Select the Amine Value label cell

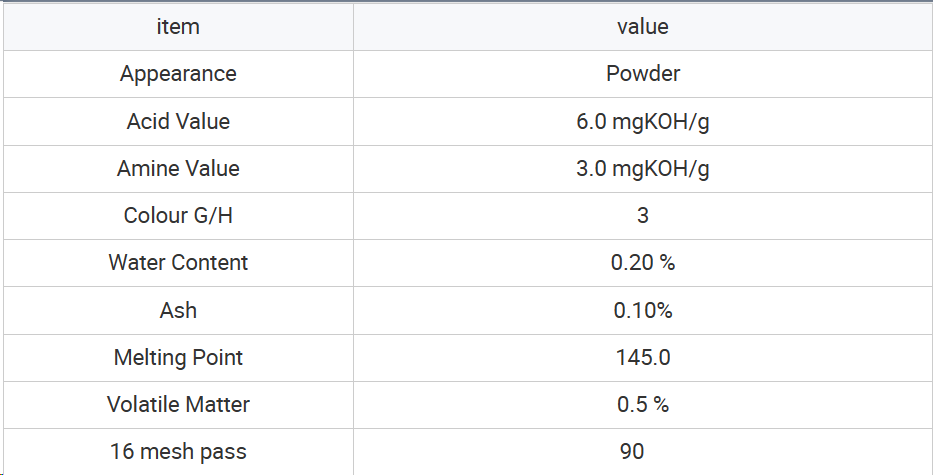(x=178, y=168)
